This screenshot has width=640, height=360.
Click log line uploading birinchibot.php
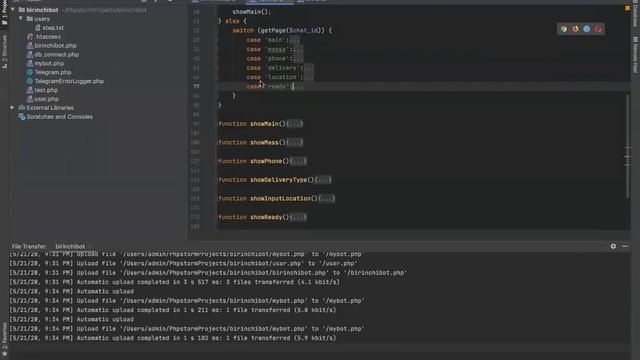click(208, 273)
